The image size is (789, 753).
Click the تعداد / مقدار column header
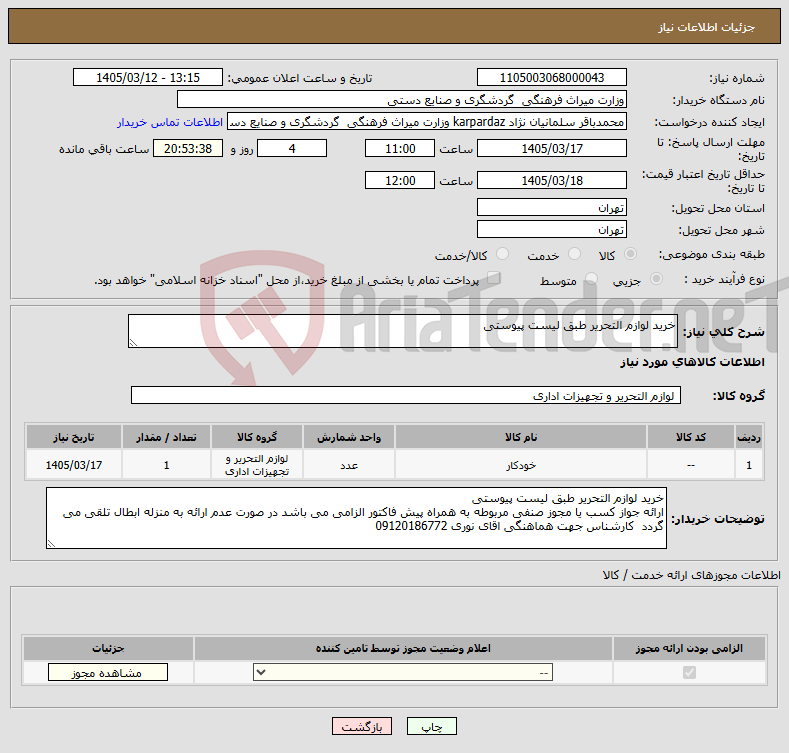[x=166, y=437]
